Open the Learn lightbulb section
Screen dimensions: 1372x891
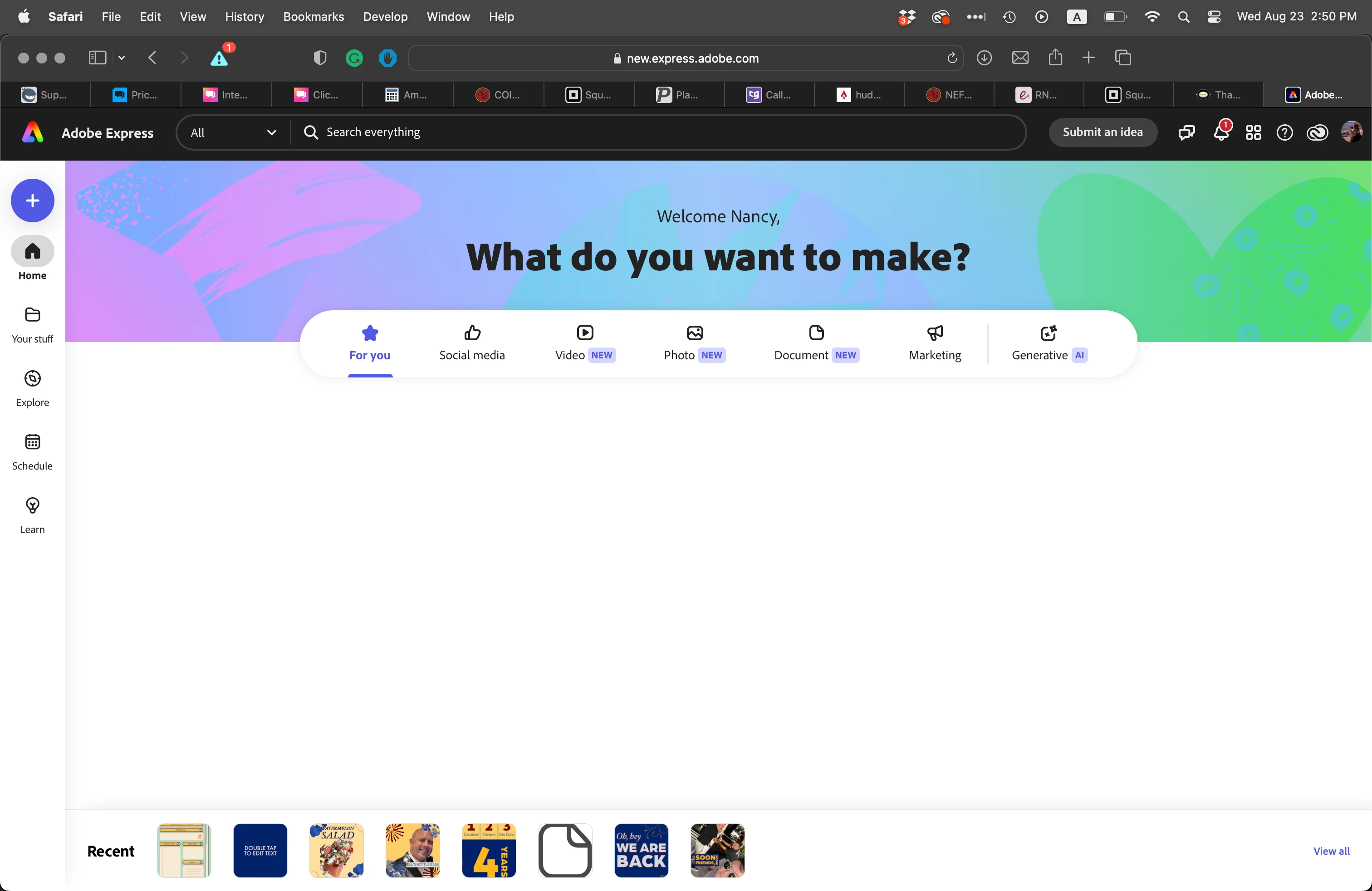(x=32, y=514)
